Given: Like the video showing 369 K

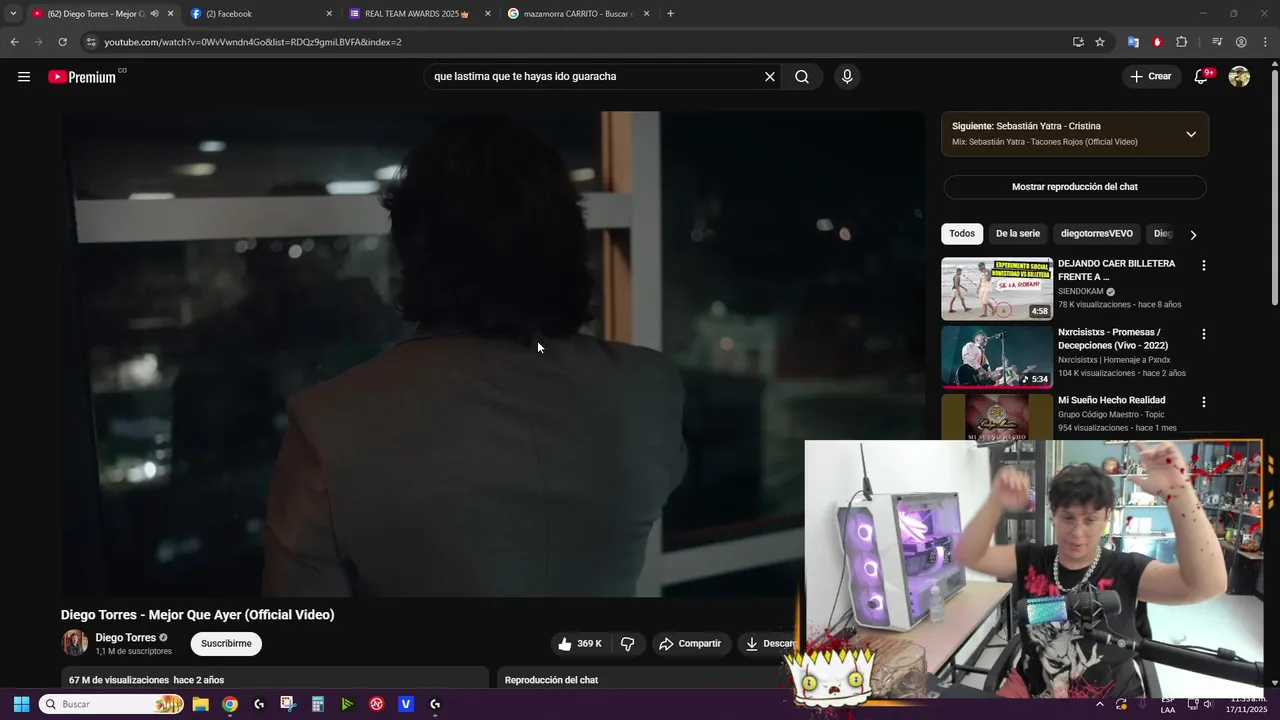Looking at the screenshot, I should click(x=580, y=644).
